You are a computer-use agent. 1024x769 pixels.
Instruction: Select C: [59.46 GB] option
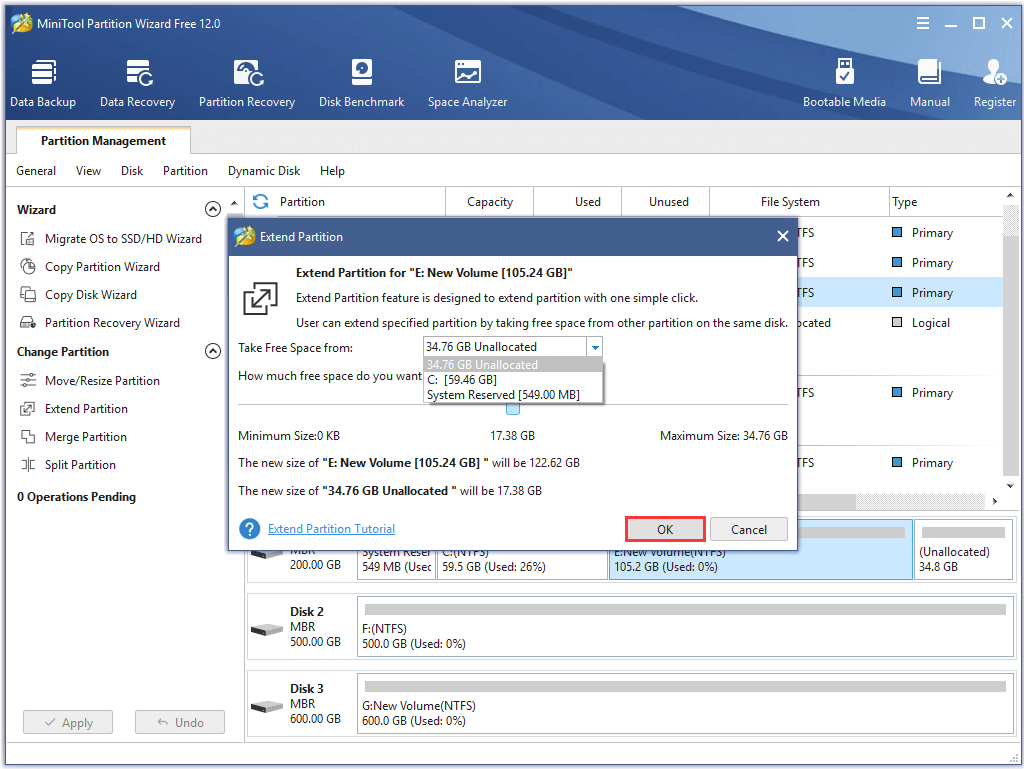point(513,380)
